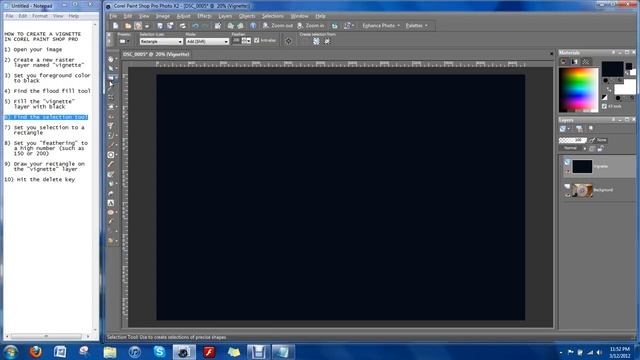Click the Layers palette opacity slider
This screenshot has width=640, height=360.
573,140
